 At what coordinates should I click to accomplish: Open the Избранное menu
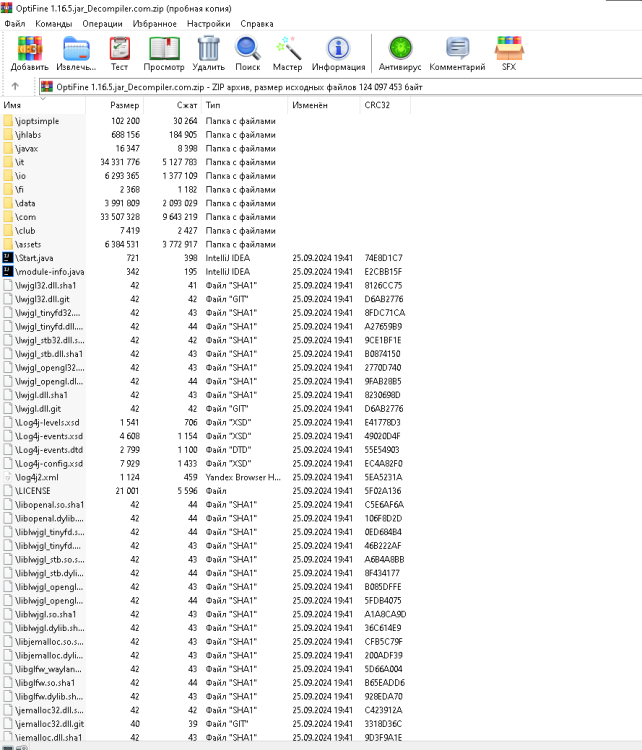[x=155, y=23]
